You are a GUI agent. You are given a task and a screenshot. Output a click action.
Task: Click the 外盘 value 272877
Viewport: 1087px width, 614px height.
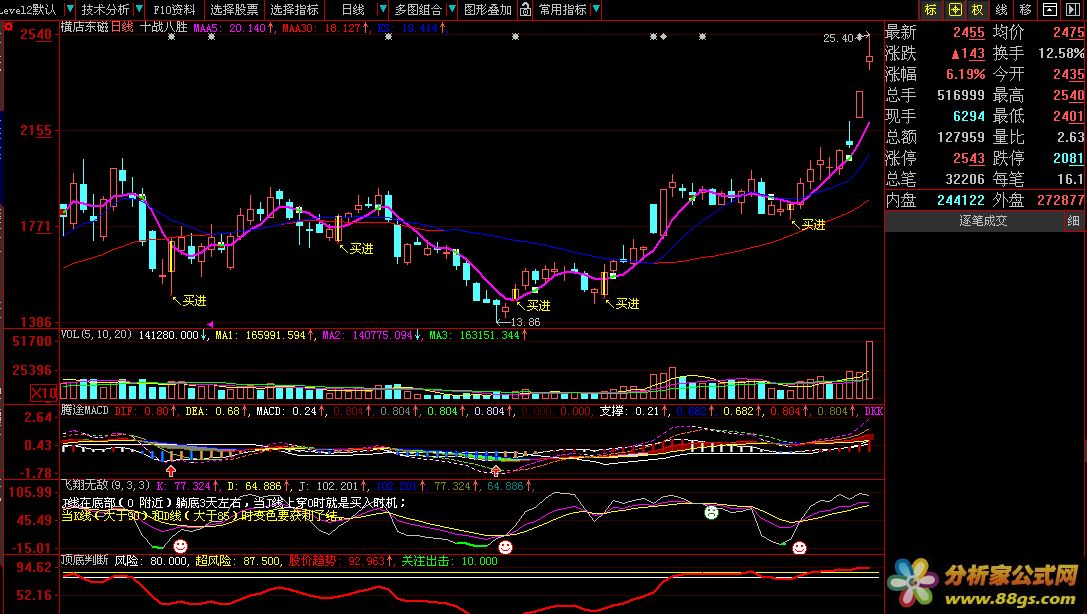(1061, 200)
